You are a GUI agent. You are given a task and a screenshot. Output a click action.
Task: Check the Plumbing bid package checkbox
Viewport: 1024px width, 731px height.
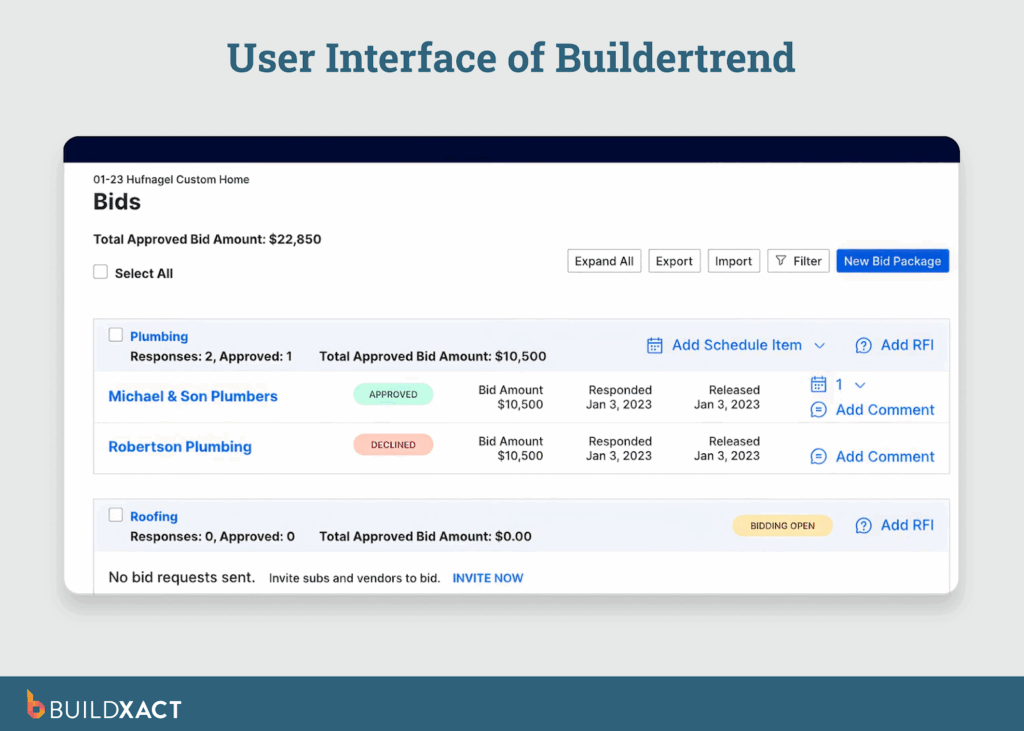pos(116,335)
